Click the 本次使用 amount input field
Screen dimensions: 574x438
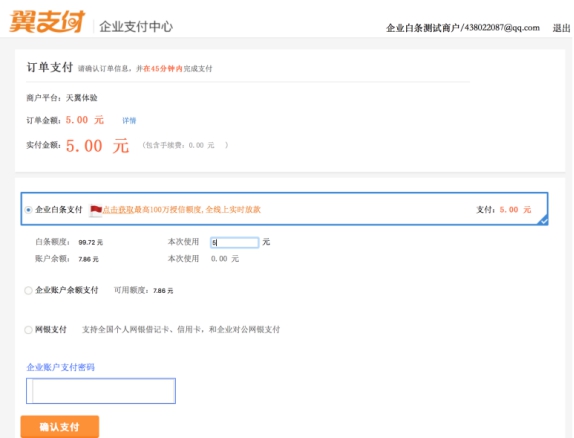coord(235,242)
